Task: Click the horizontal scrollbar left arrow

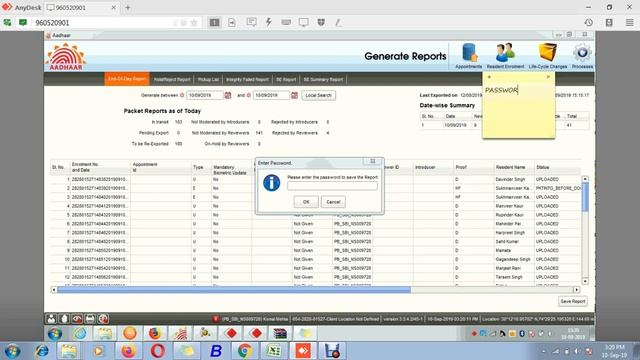Action: pyautogui.click(x=53, y=290)
